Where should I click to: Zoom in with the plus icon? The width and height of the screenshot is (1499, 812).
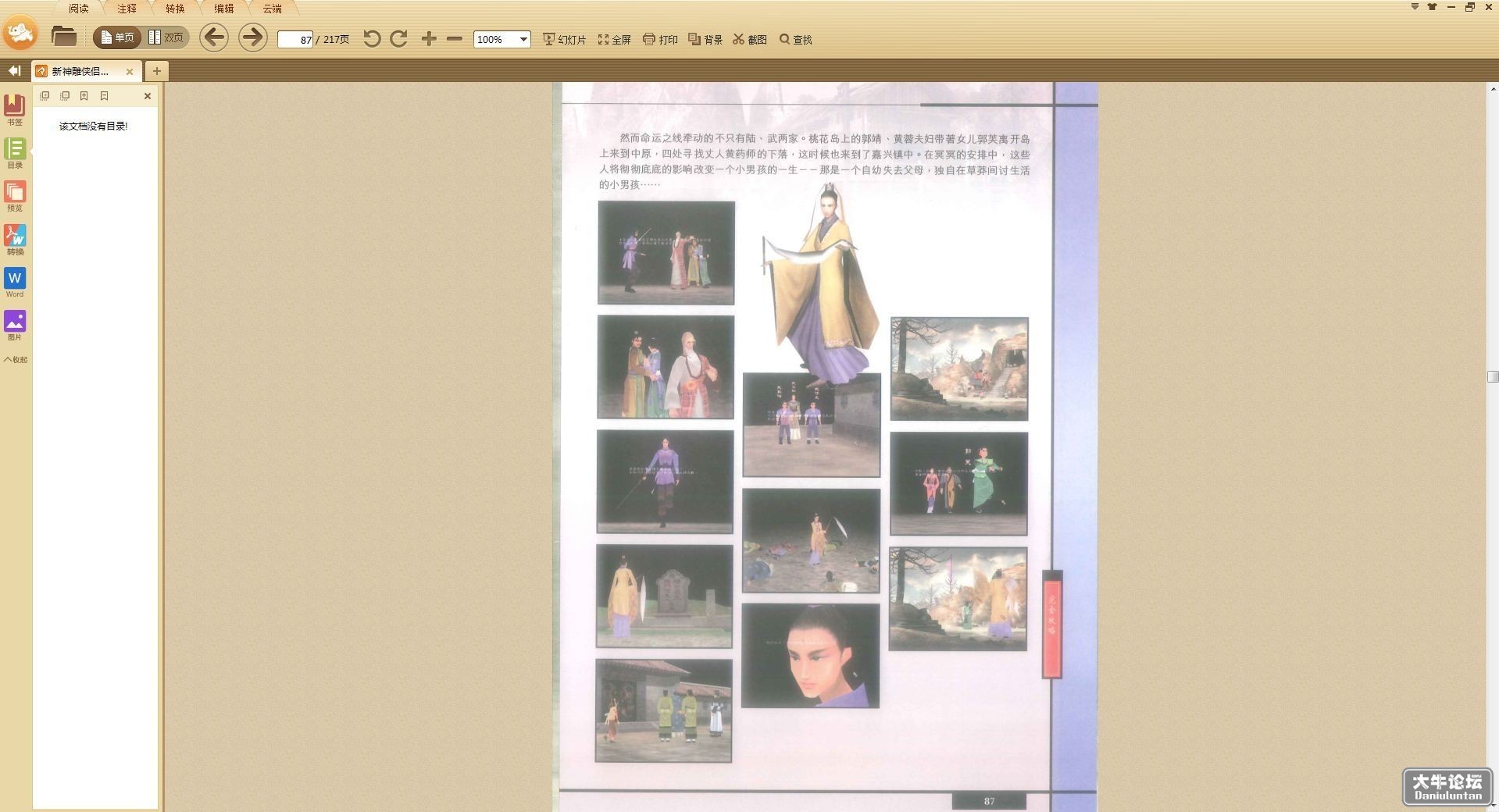(429, 39)
